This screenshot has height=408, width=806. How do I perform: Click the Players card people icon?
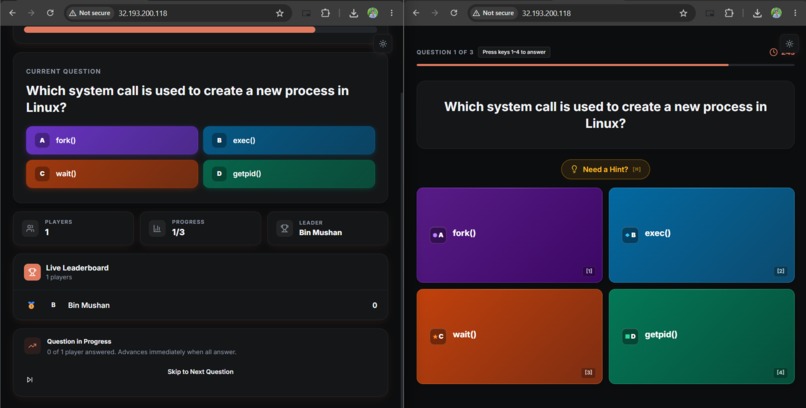(30, 228)
